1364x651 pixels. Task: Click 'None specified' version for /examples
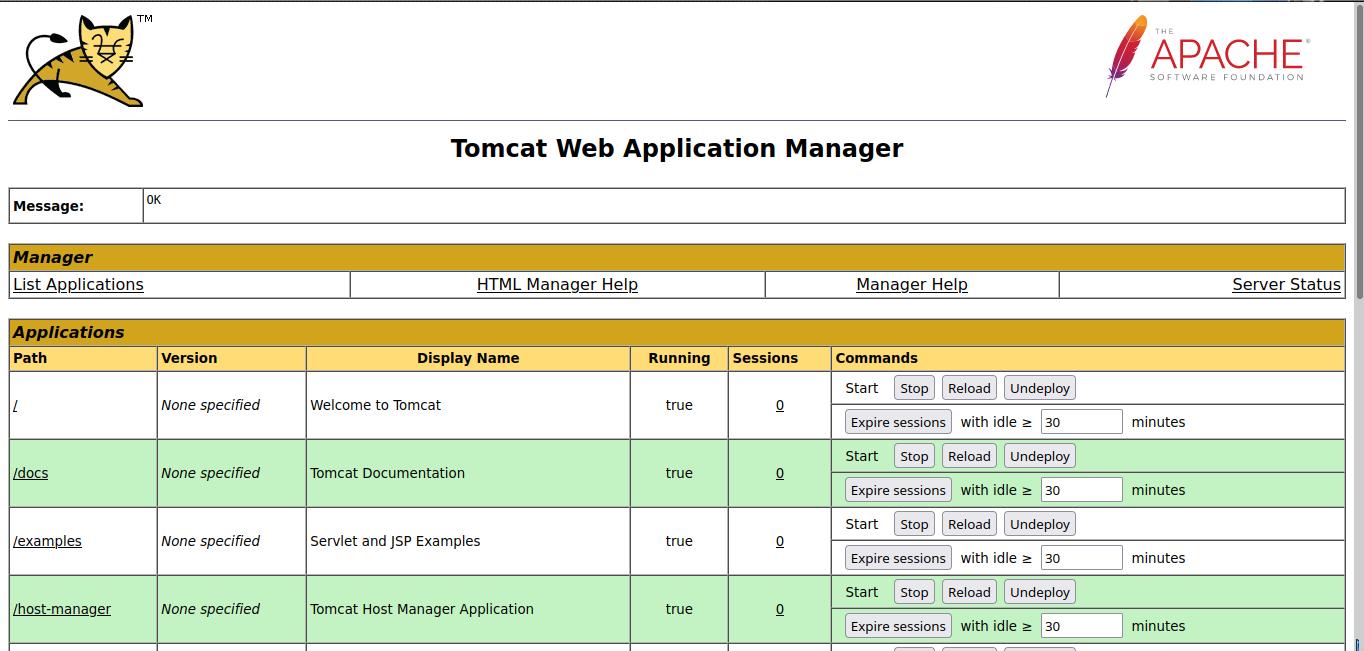click(x=210, y=541)
